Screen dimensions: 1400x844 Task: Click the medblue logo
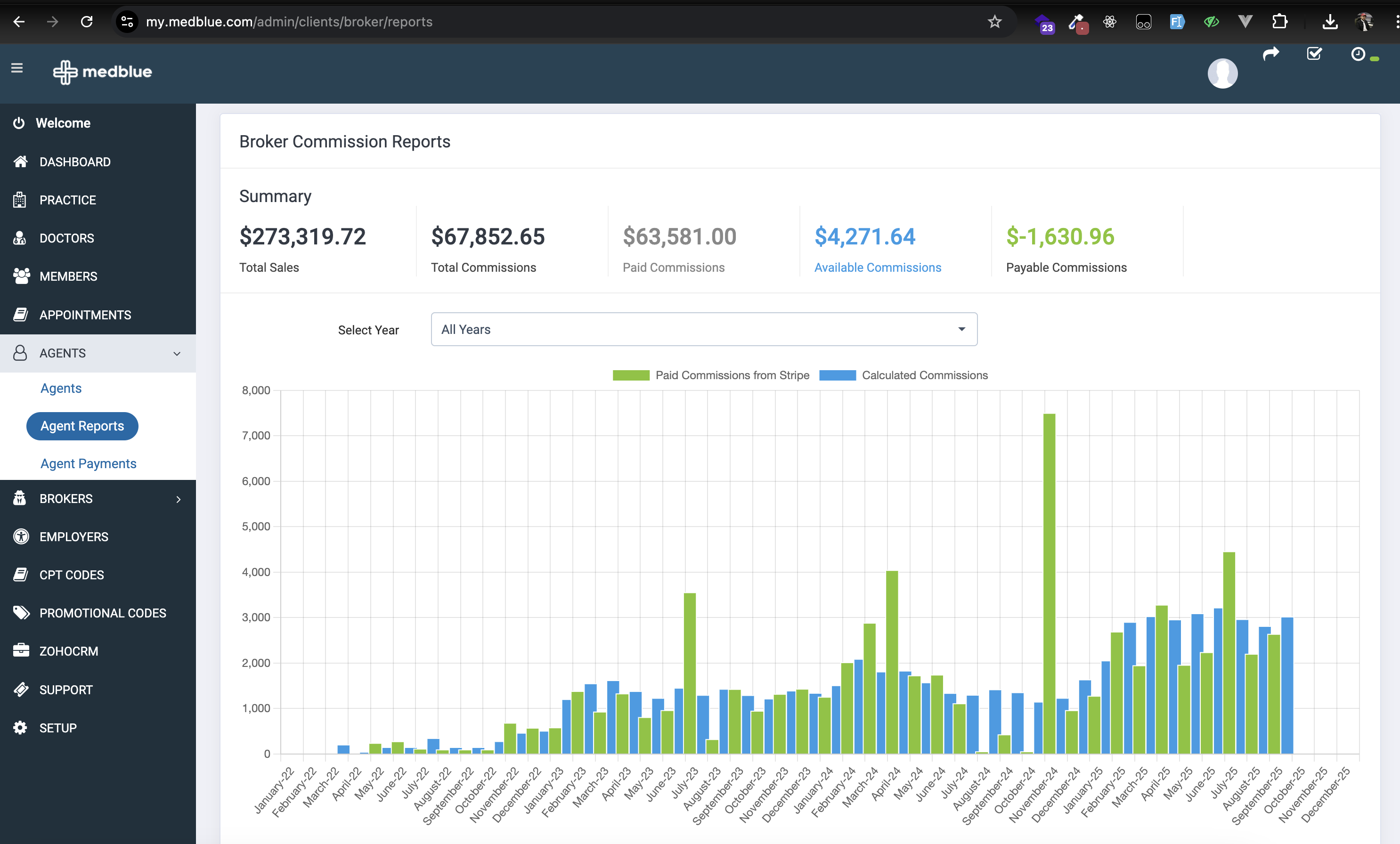tap(103, 72)
